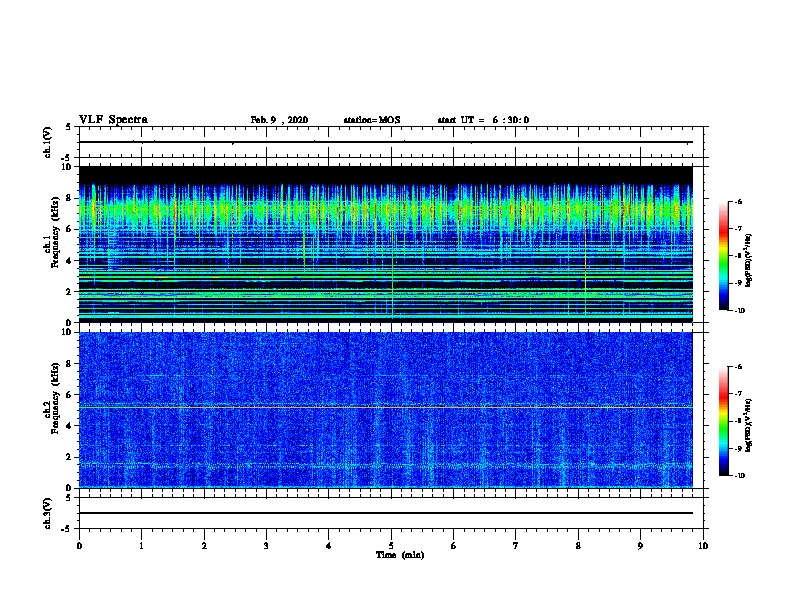Viewport: 792px width, 612px height.
Task: Click the ch.1 colorbar log(PSD) unit label
Action: point(749,261)
